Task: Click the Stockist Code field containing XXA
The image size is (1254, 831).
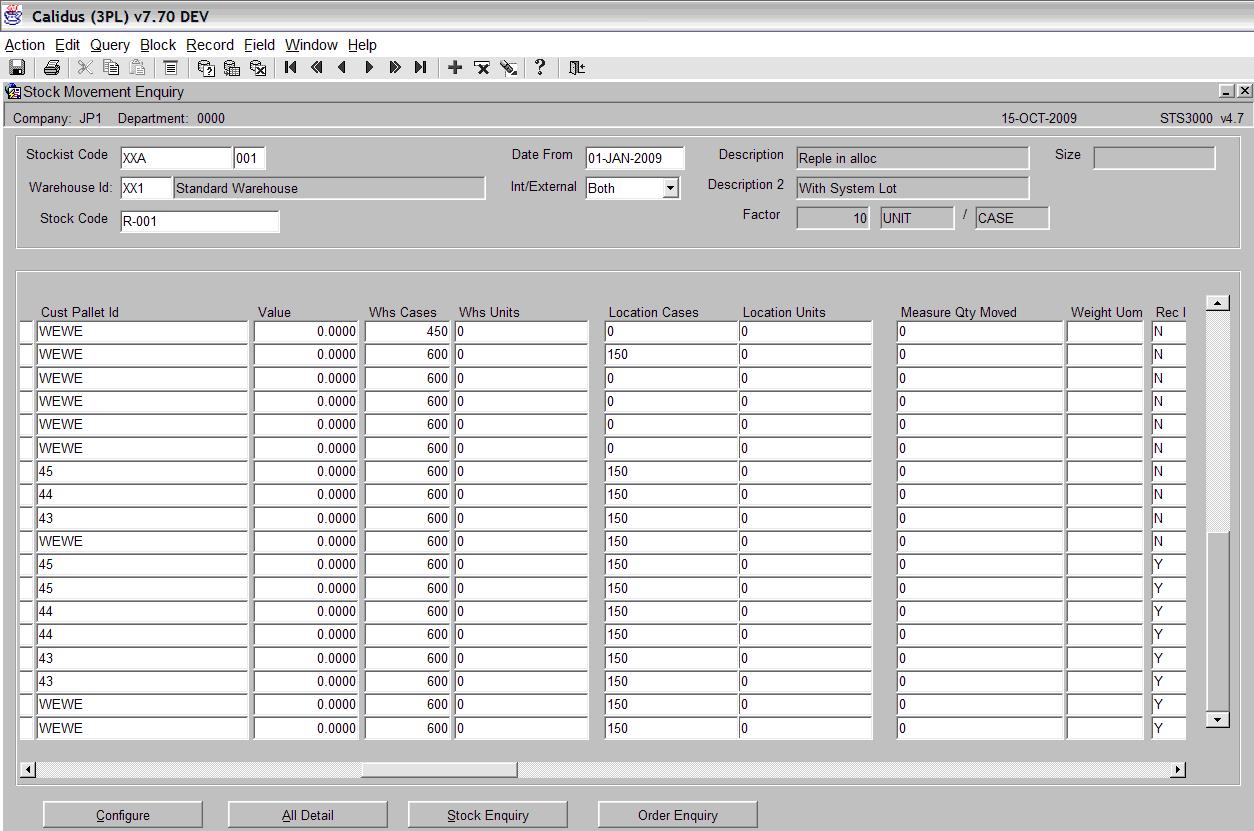Action: (x=176, y=158)
